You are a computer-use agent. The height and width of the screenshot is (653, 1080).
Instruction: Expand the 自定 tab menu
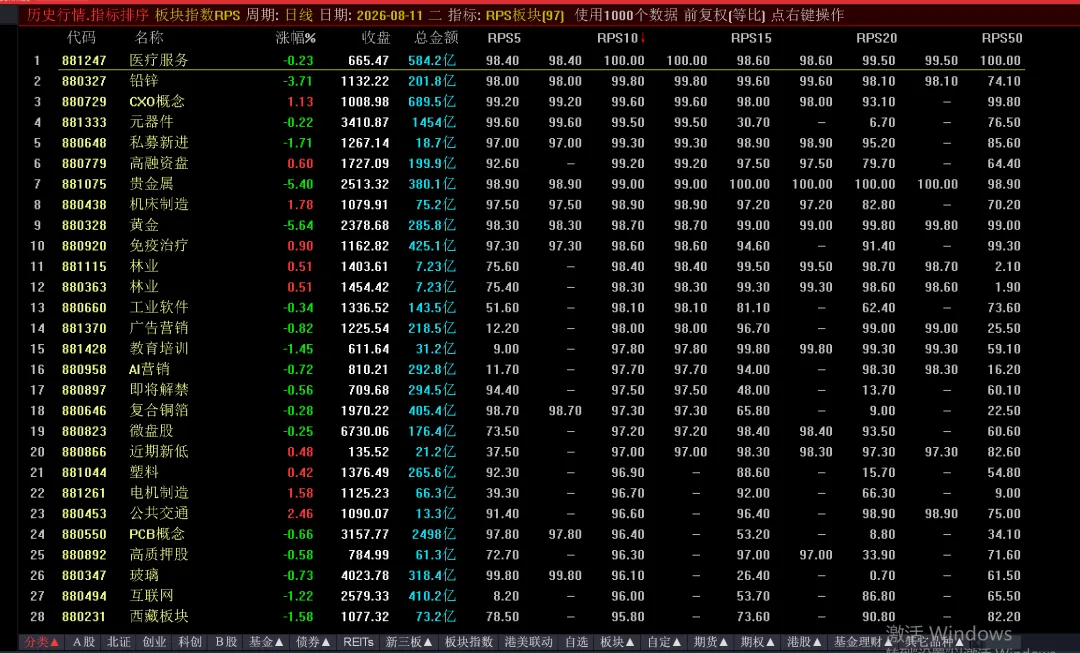(x=665, y=642)
